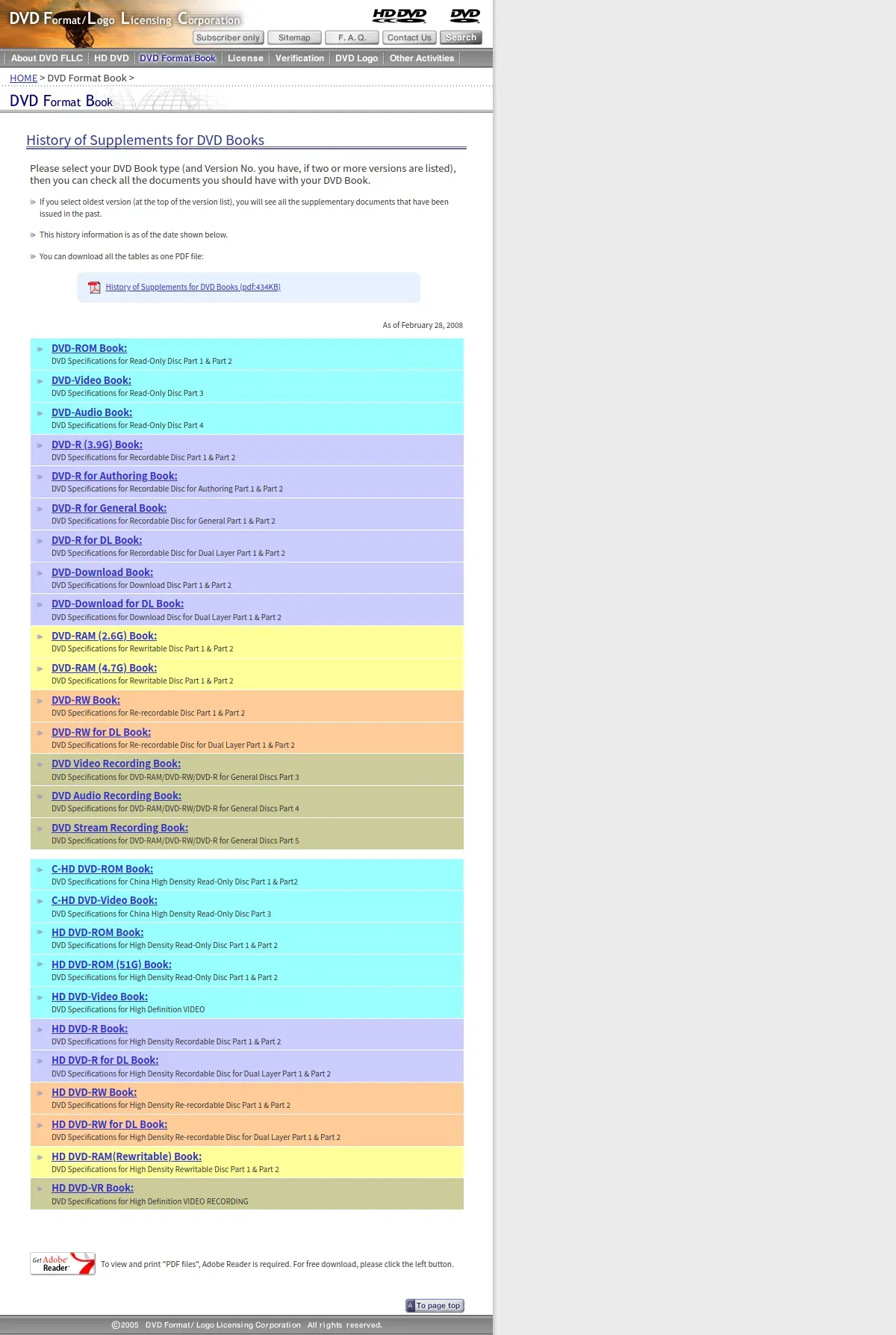Image resolution: width=896 pixels, height=1335 pixels.
Task: Open DVD-R (3.9G) Book link
Action: 97,445
